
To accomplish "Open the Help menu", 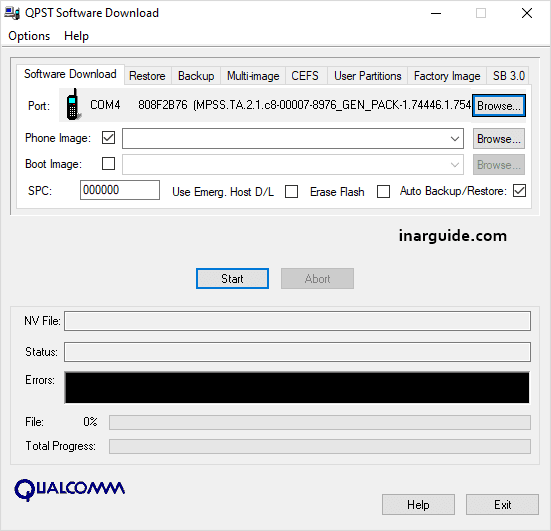I will click(76, 36).
